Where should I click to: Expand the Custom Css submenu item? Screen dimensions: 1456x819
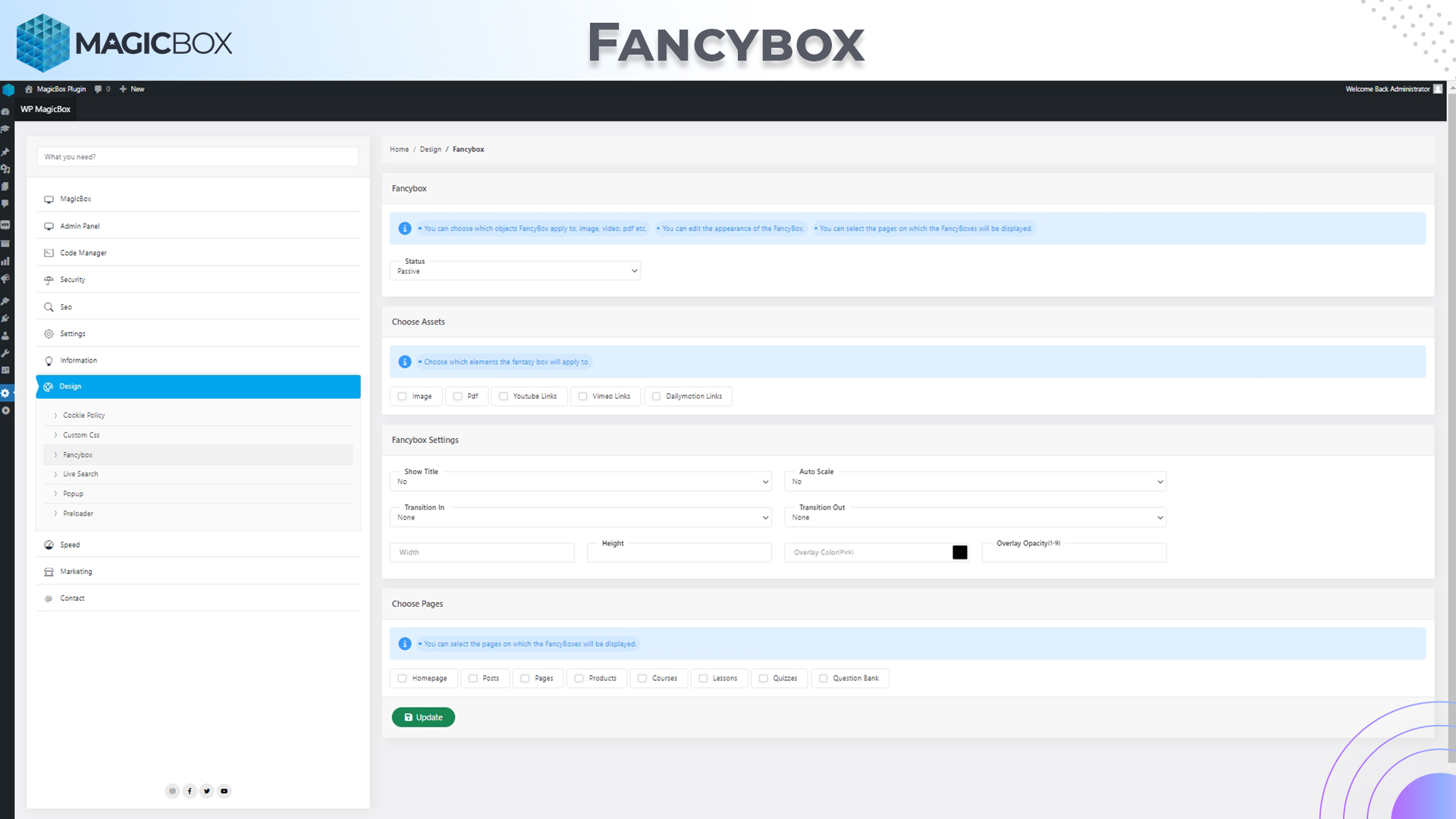199,435
